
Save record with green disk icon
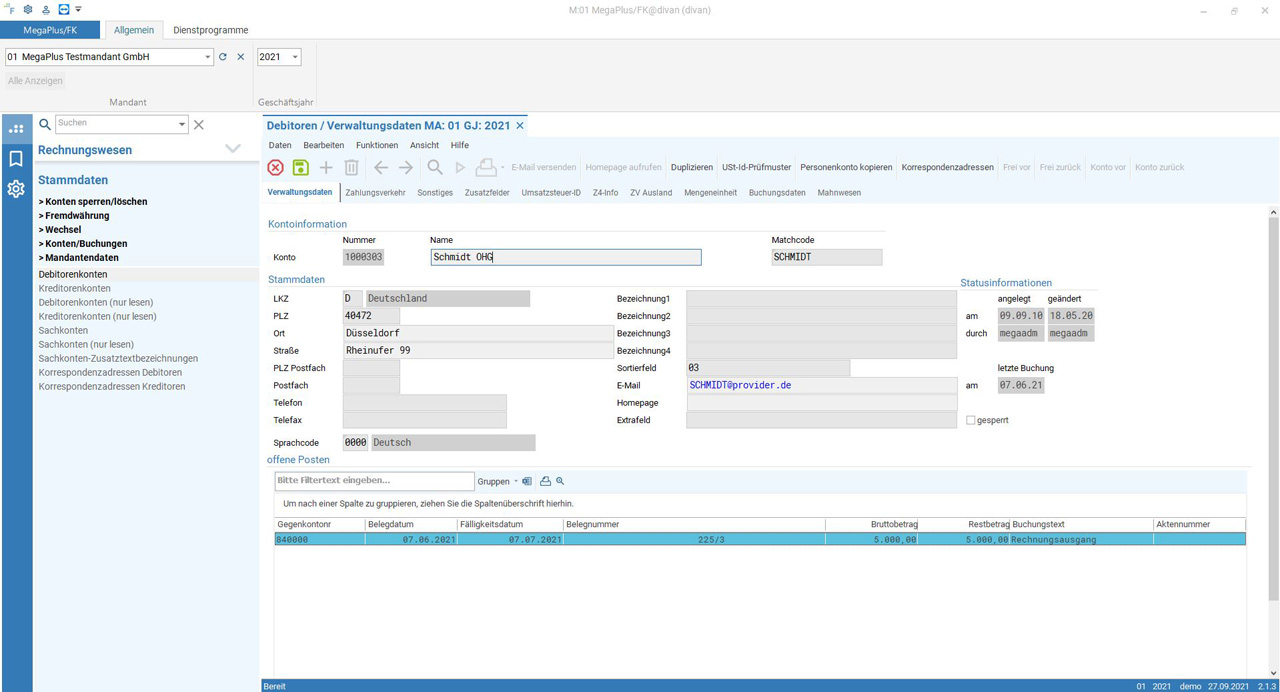tap(300, 168)
